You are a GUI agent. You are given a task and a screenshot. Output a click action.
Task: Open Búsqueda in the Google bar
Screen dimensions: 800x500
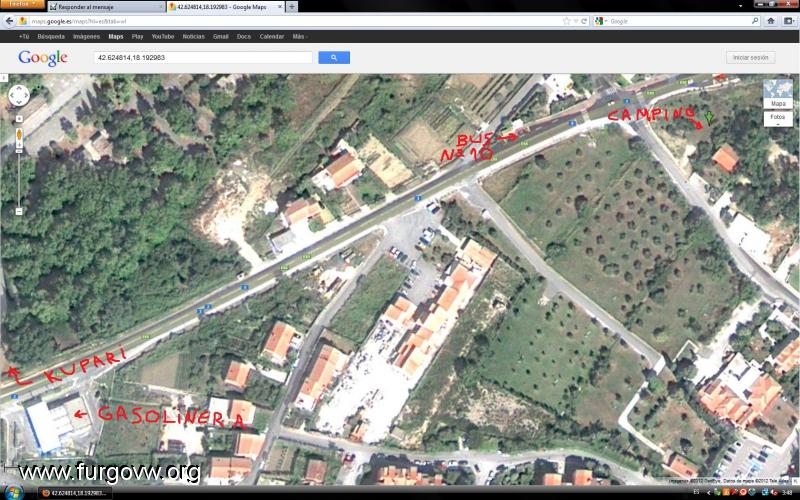pyautogui.click(x=51, y=37)
